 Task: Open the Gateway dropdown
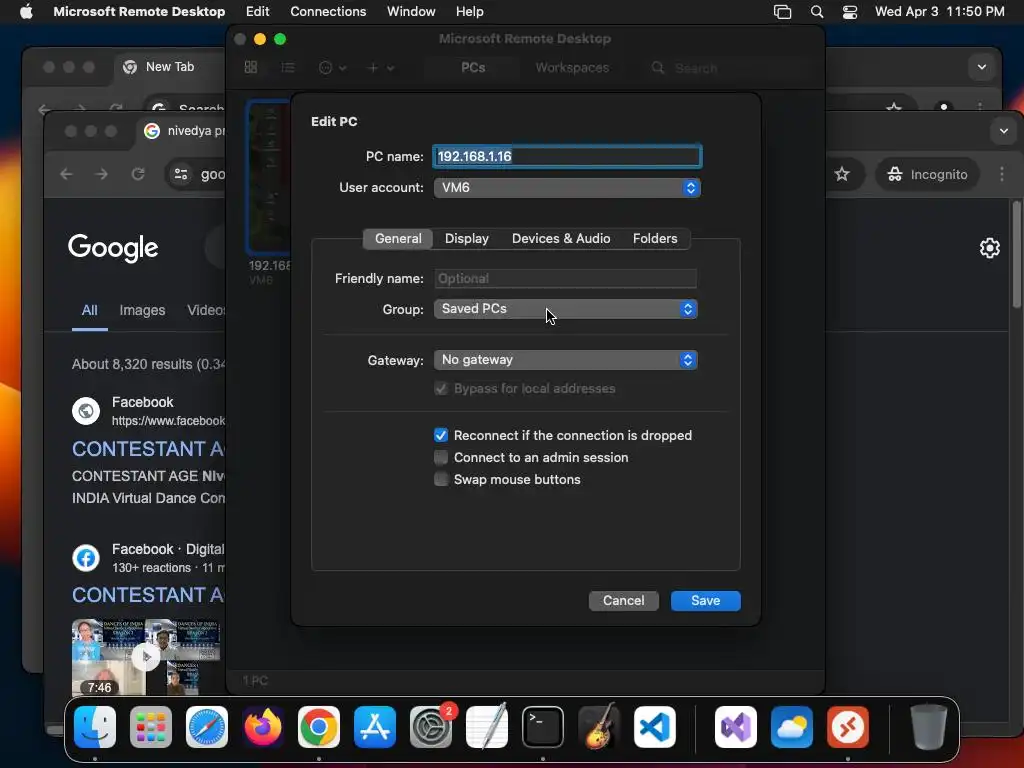[x=565, y=360]
